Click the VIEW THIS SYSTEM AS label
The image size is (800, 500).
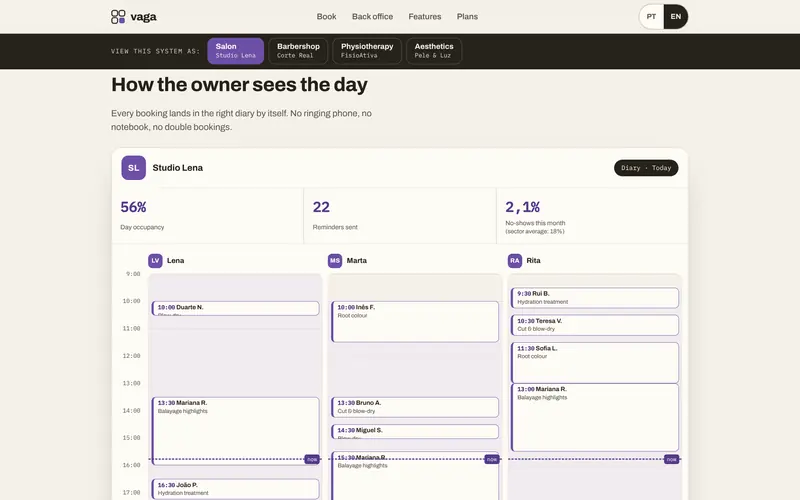[155, 51]
